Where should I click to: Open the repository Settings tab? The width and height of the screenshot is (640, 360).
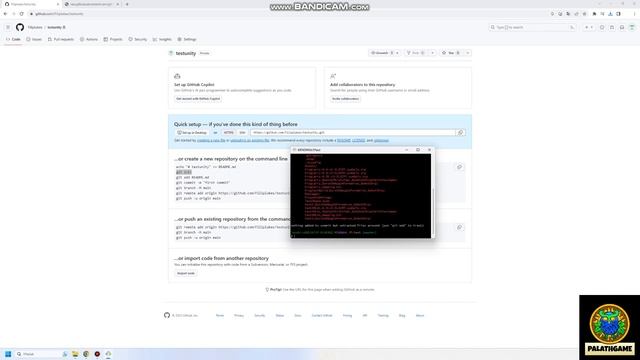pyautogui.click(x=187, y=40)
